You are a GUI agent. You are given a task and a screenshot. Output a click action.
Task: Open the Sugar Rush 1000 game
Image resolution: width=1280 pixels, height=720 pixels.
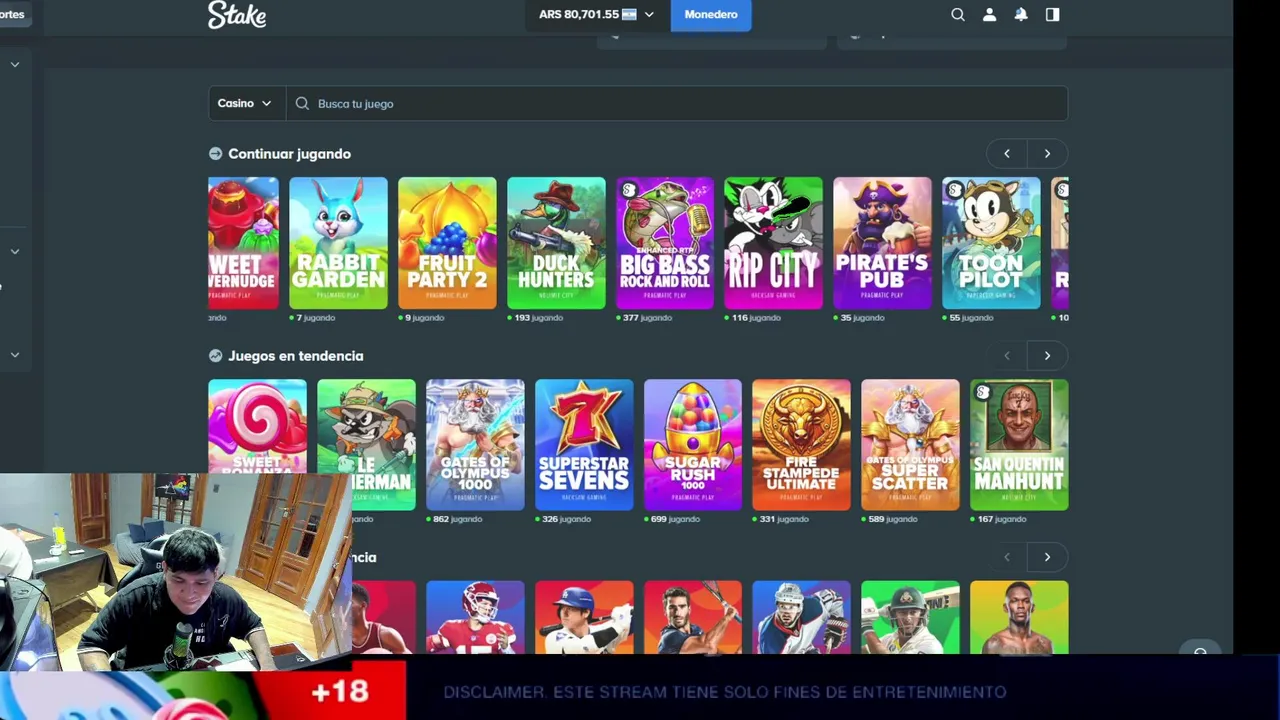[693, 445]
